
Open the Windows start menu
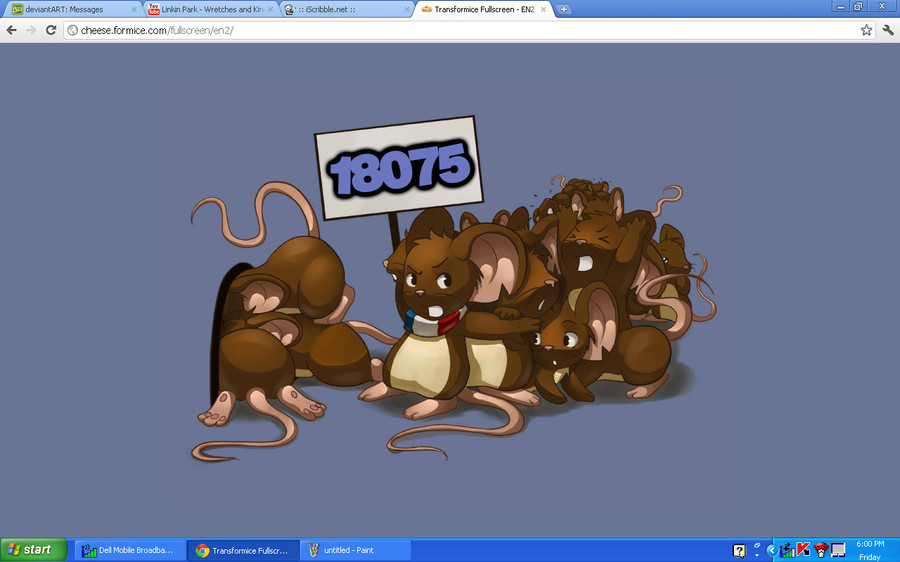click(33, 550)
